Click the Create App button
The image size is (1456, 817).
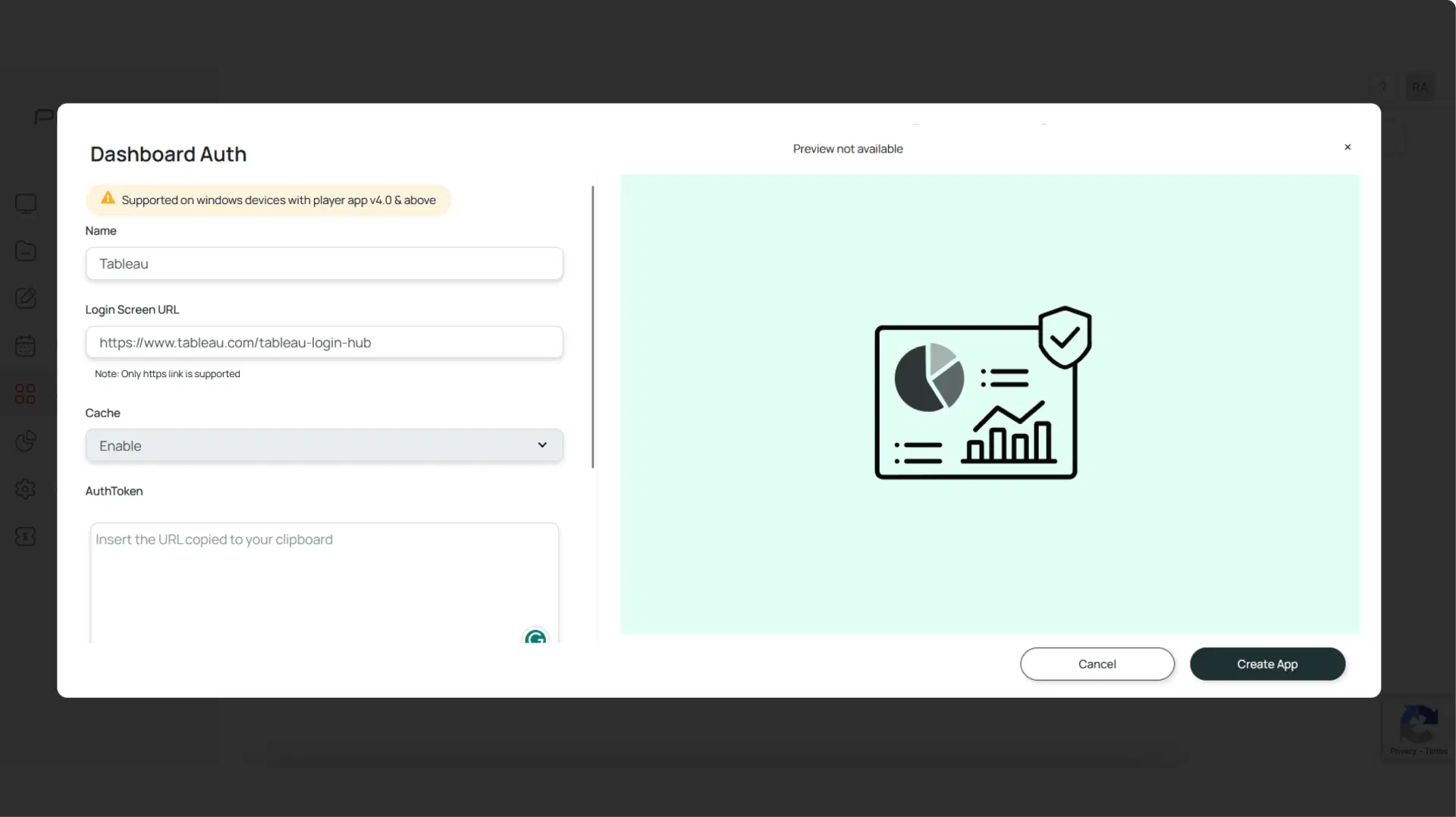1266,664
